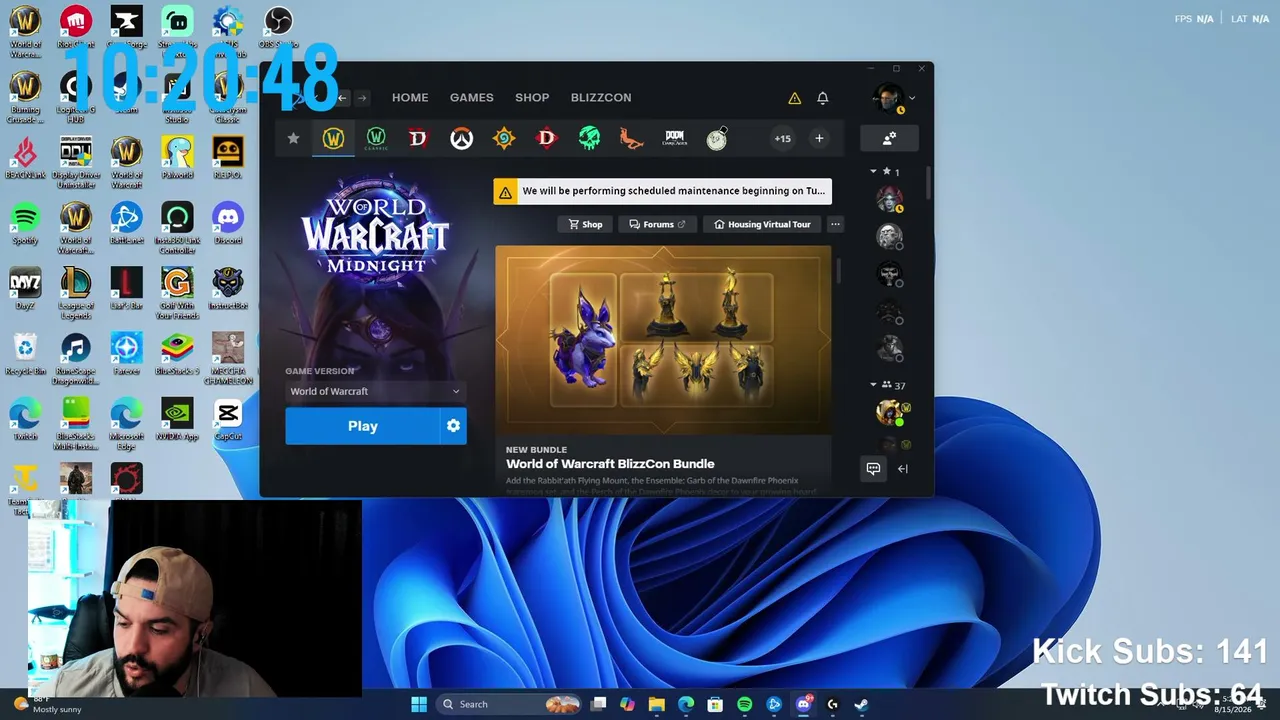Select the World of Warcraft game tab icon
This screenshot has width=1280, height=720.
333,139
